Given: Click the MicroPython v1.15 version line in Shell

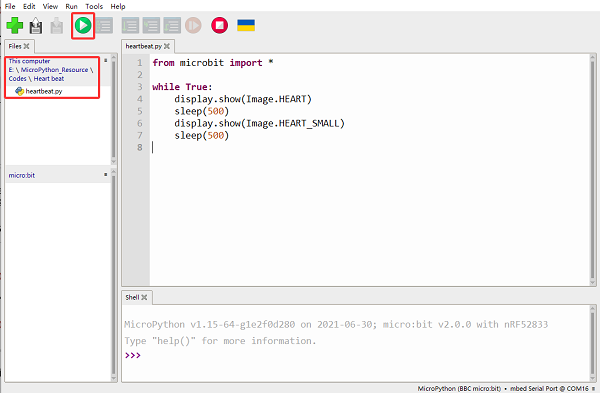Looking at the screenshot, I should (x=336, y=325).
